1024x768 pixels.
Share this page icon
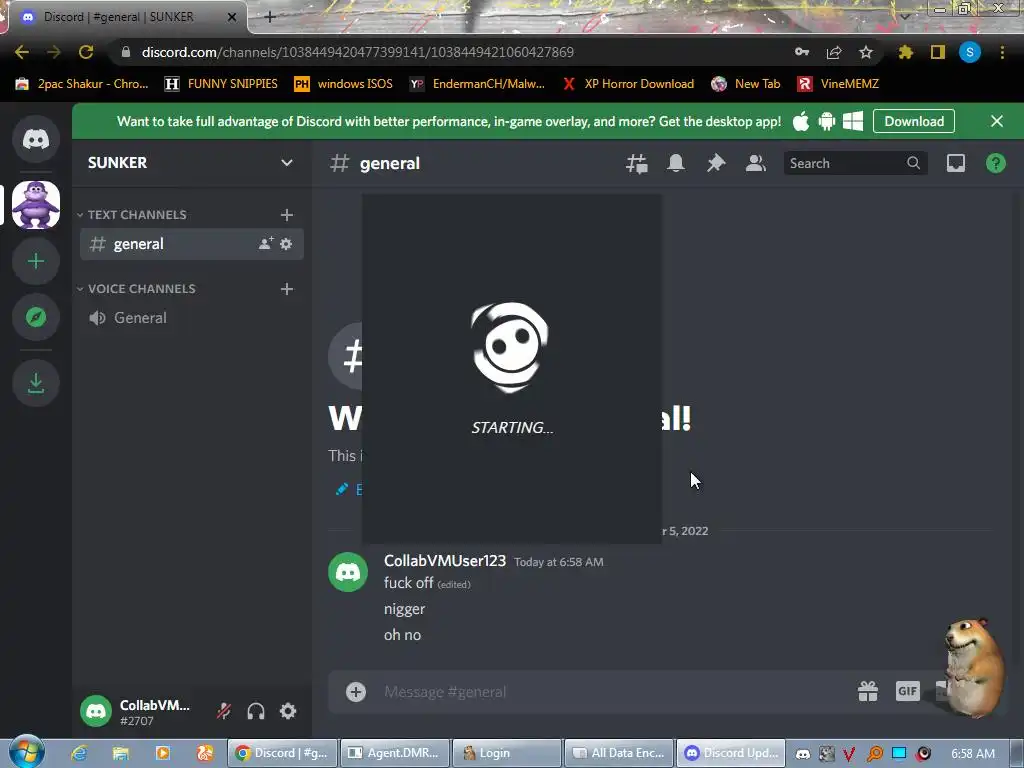[834, 52]
